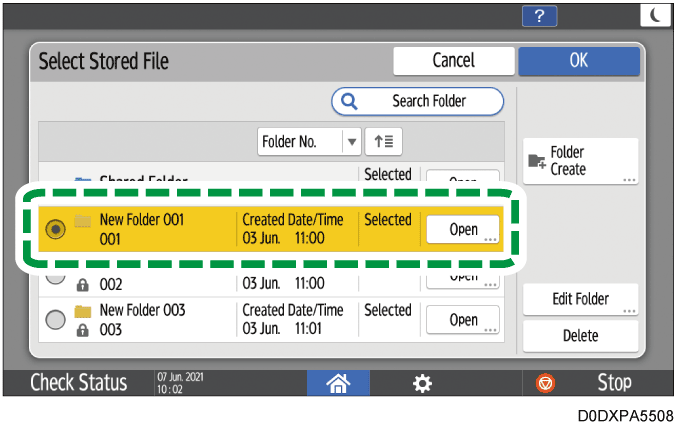Click Cancel in Select Stored File

tap(453, 61)
